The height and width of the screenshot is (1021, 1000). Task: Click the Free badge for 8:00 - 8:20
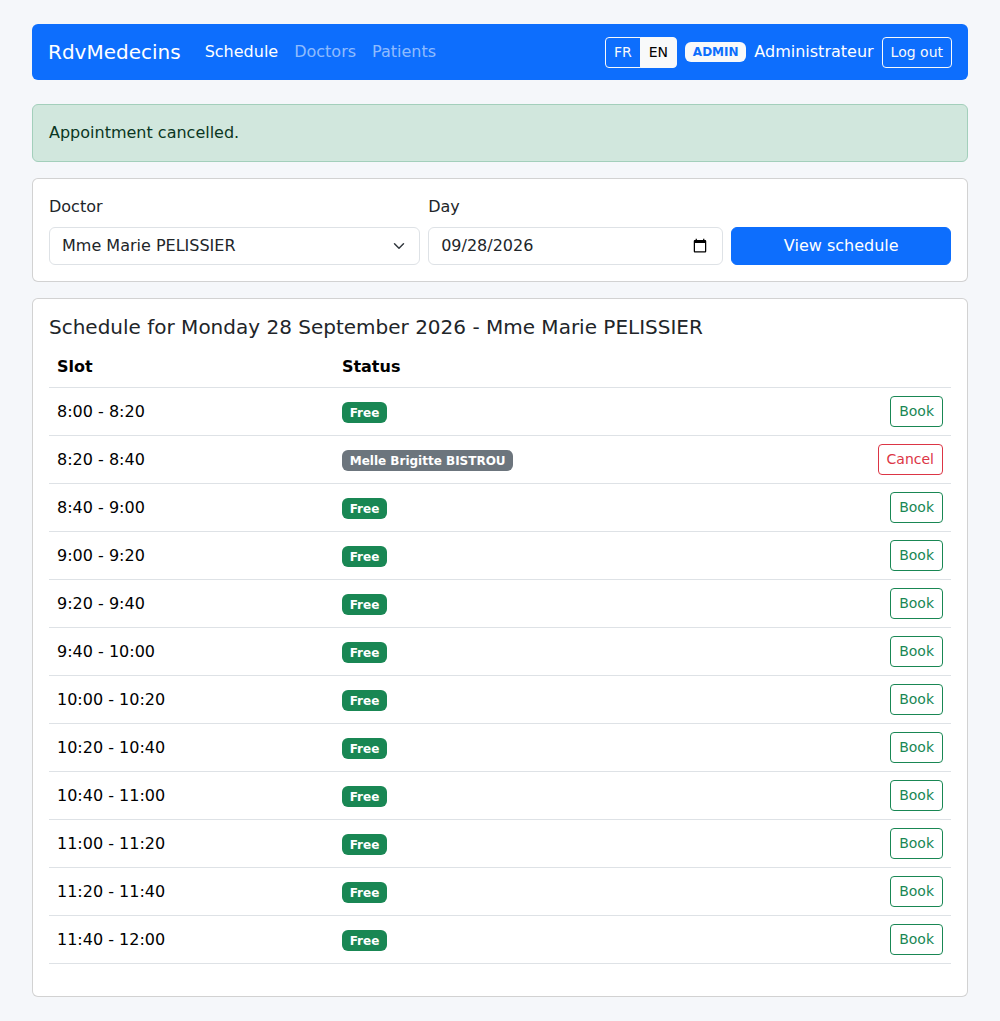365,412
